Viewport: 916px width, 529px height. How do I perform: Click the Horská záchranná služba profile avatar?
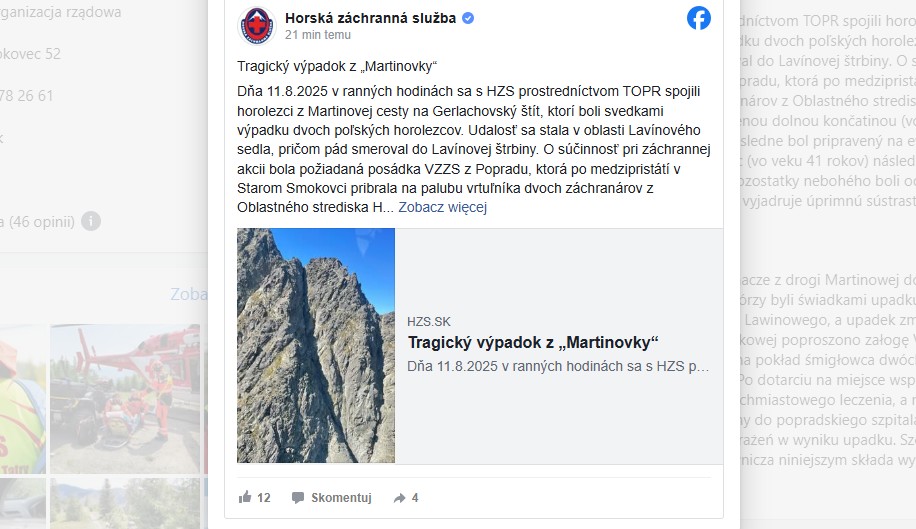click(x=256, y=26)
